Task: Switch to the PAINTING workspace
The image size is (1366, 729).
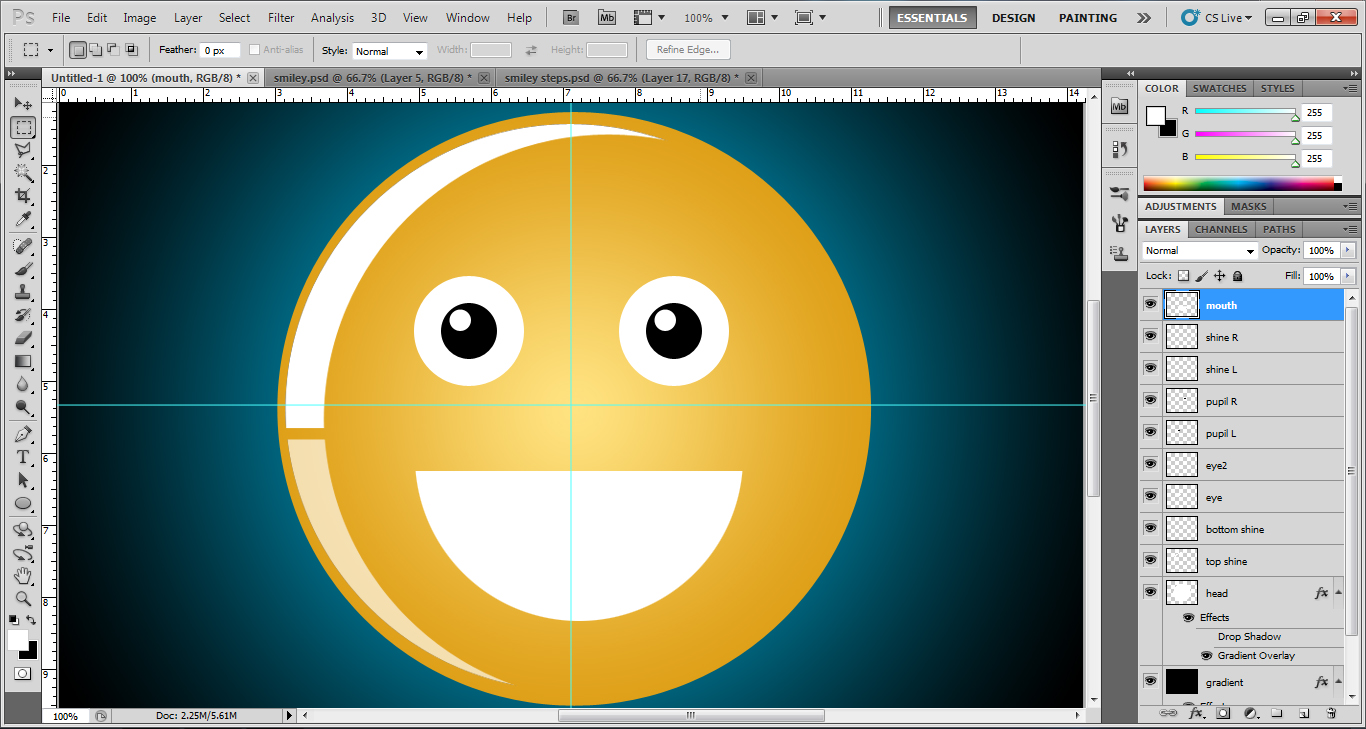Action: pyautogui.click(x=1087, y=17)
